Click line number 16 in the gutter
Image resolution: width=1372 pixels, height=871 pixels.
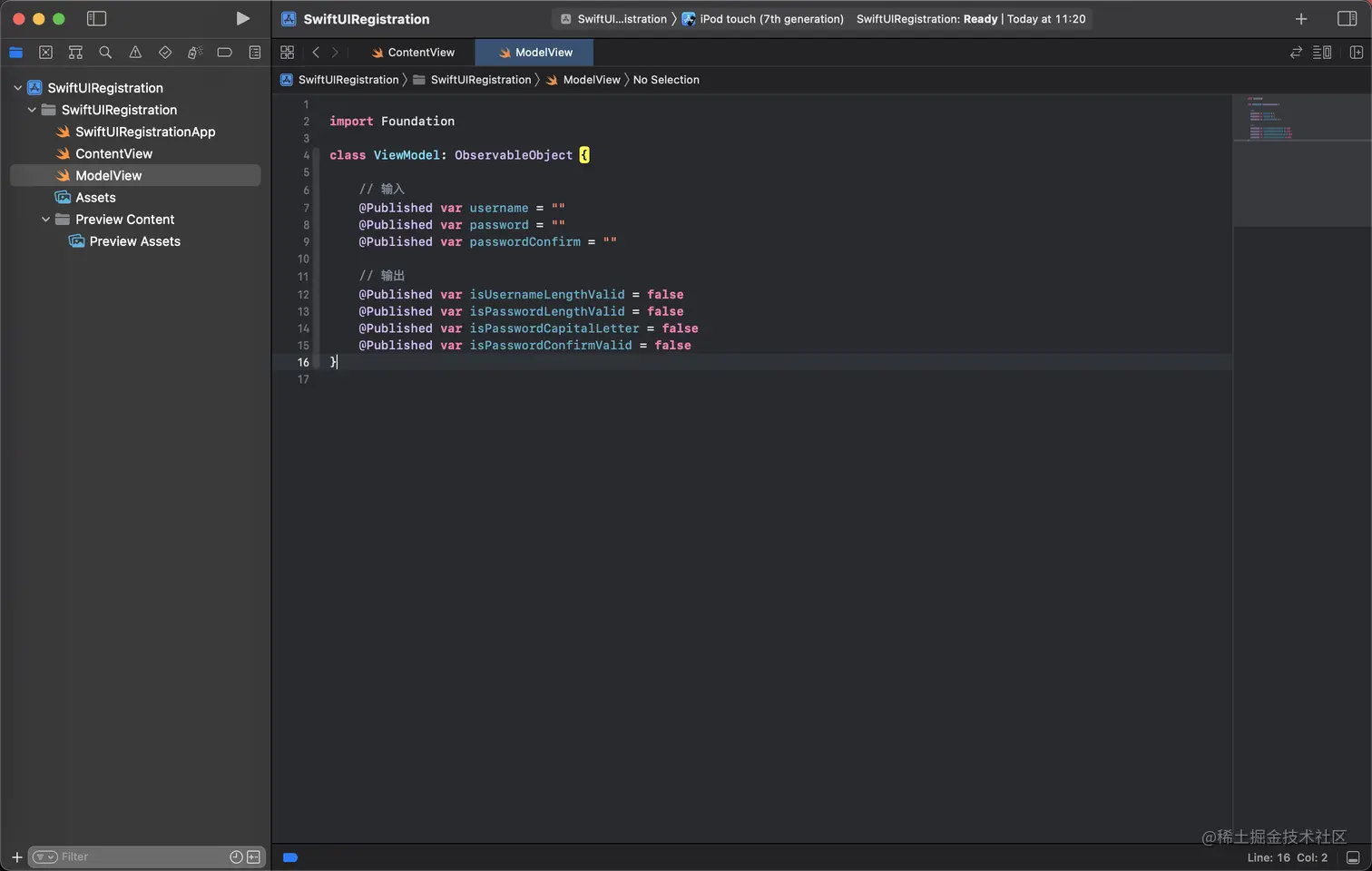pyautogui.click(x=303, y=362)
